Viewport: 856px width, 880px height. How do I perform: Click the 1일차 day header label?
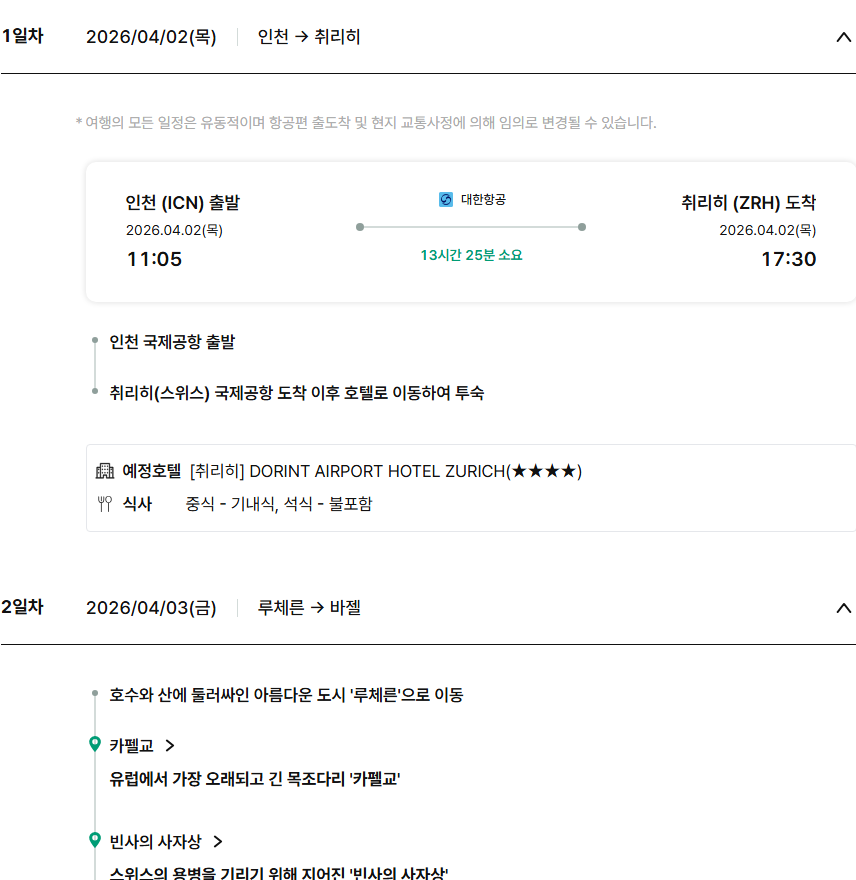click(22, 37)
